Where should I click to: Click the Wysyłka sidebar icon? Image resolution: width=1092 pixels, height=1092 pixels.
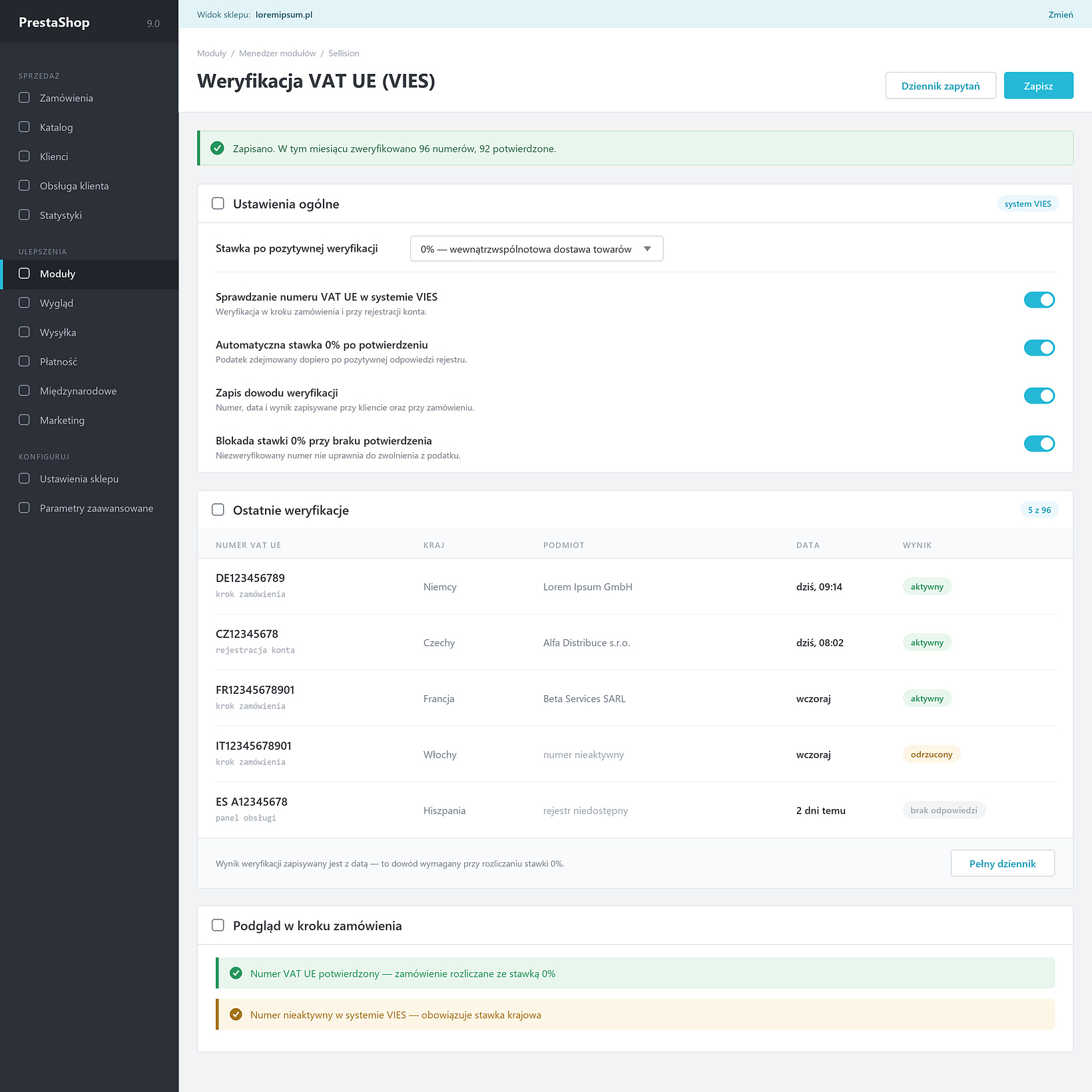pos(24,332)
